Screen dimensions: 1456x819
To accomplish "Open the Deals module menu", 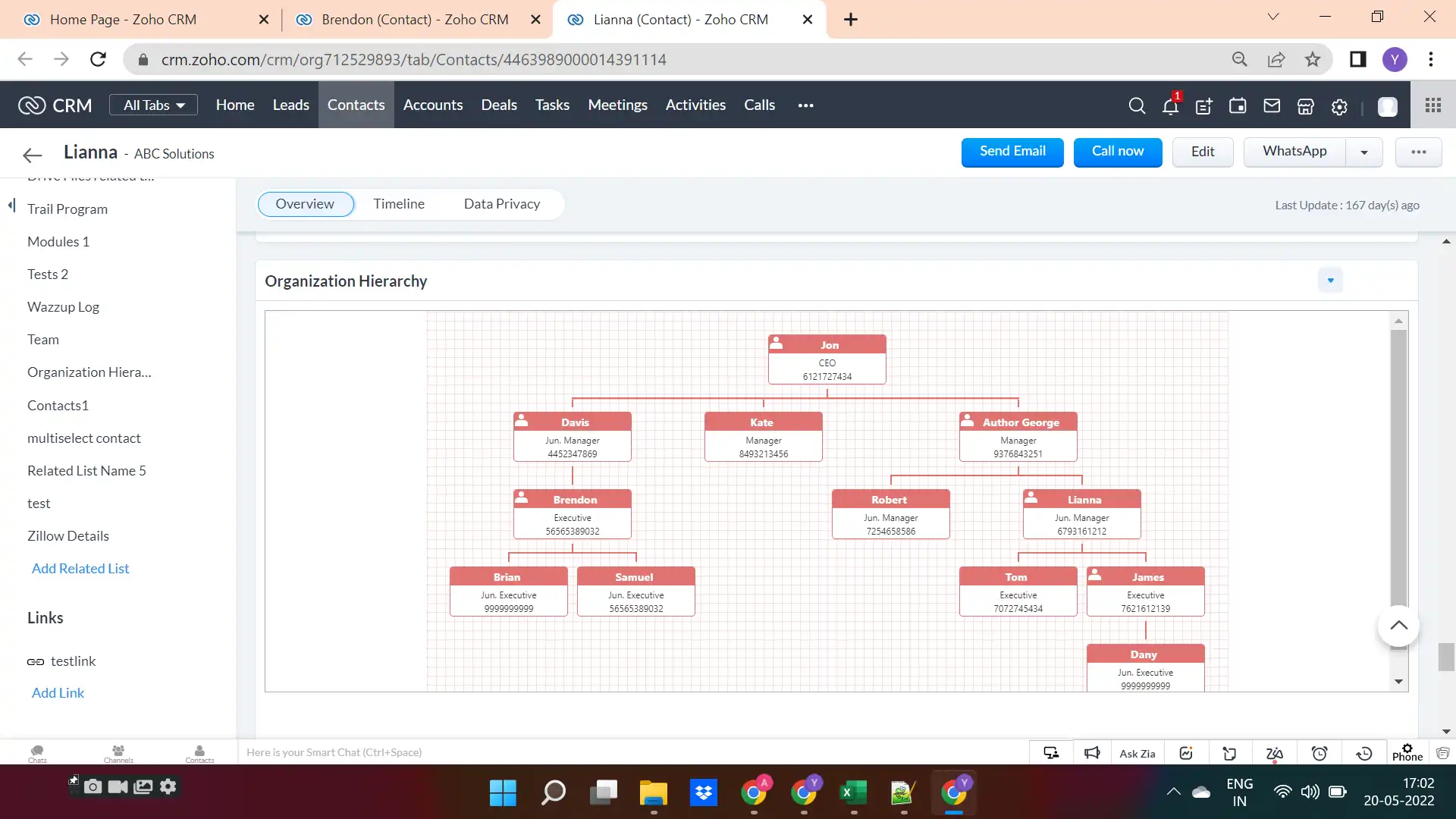I will (498, 105).
